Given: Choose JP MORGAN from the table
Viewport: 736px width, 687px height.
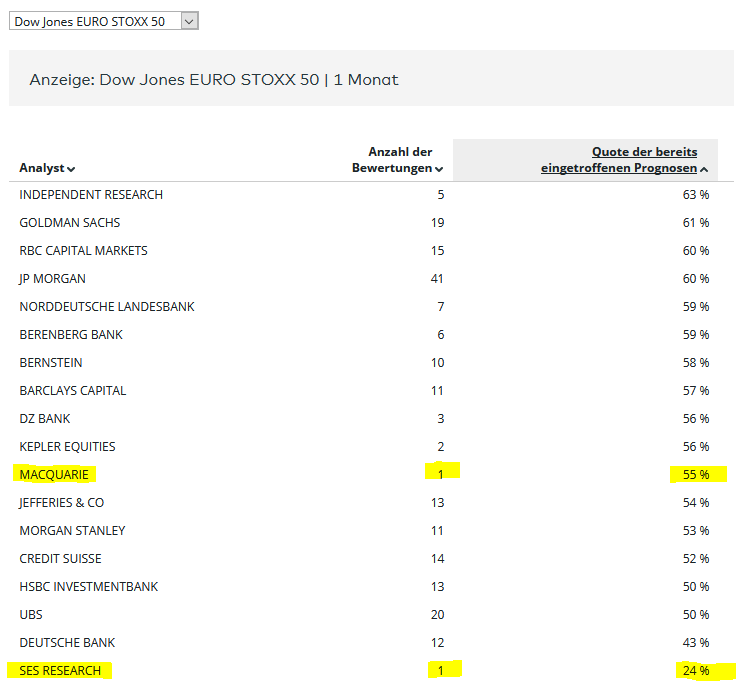Looking at the screenshot, I should [52, 279].
